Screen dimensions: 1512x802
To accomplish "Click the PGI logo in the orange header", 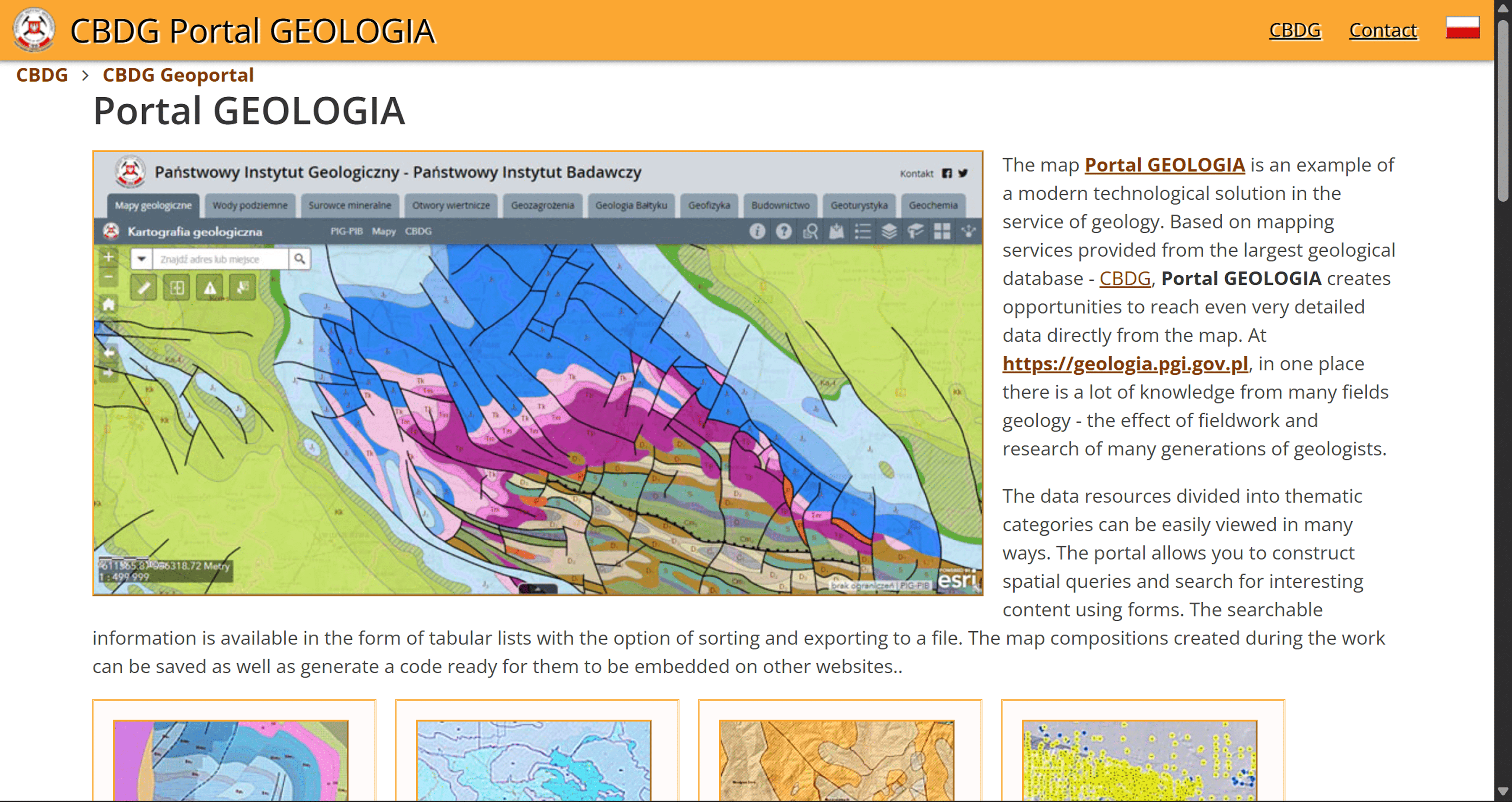I will 34,29.
